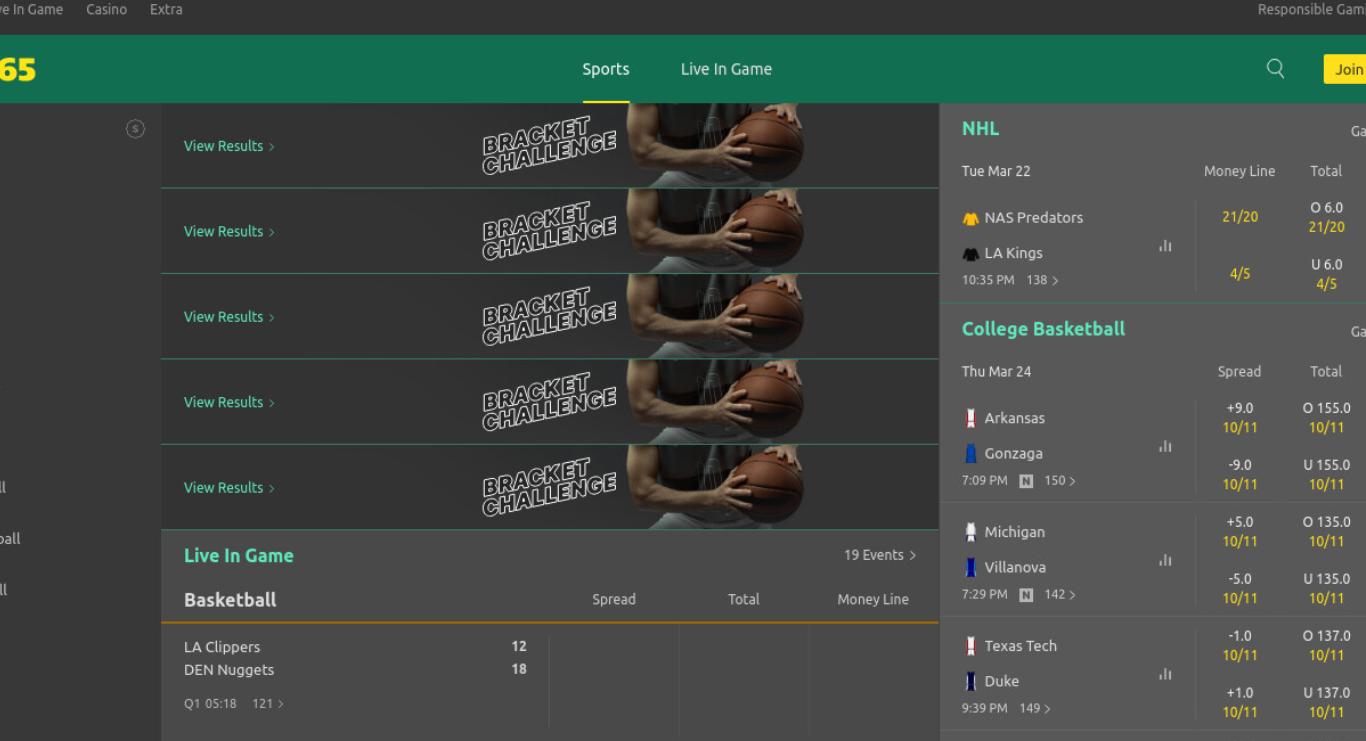This screenshot has height=741, width=1366.
Task: Open stats chart icon for Arkansas vs Gonzaga
Action: 1165,447
